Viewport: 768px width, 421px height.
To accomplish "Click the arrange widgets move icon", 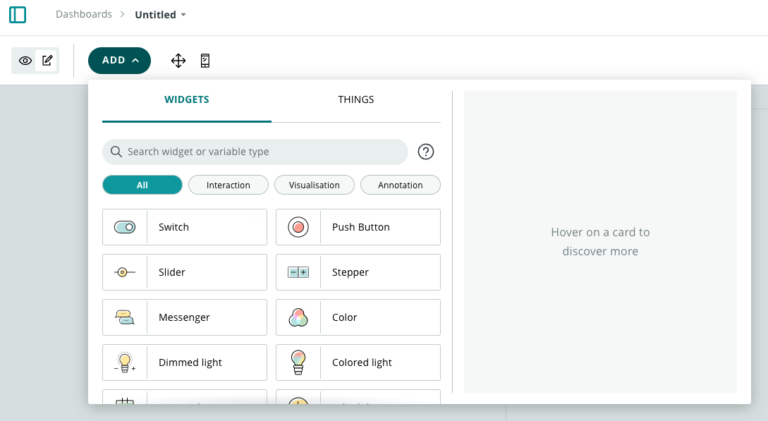I will click(178, 61).
